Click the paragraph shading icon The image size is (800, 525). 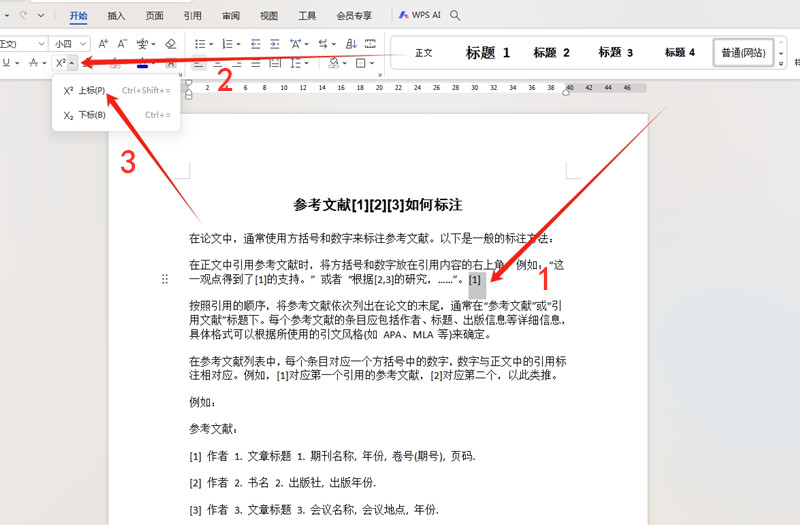click(334, 63)
